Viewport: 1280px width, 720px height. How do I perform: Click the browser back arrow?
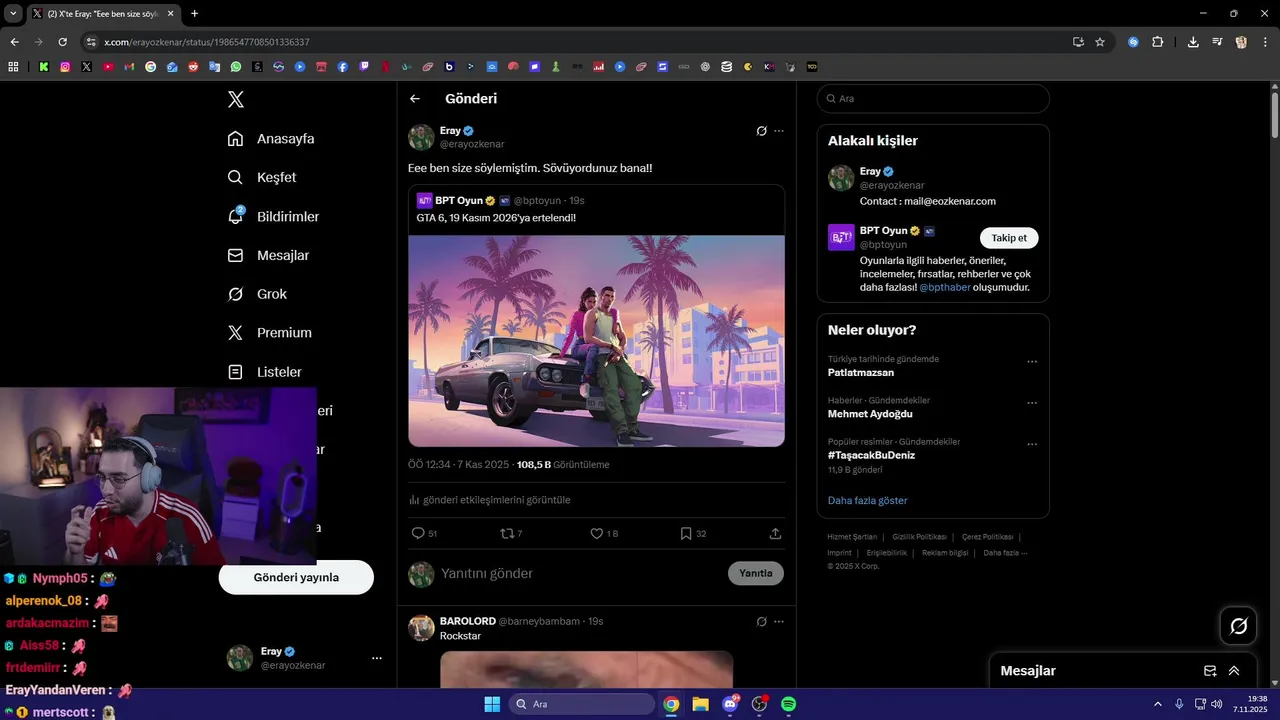click(x=14, y=42)
